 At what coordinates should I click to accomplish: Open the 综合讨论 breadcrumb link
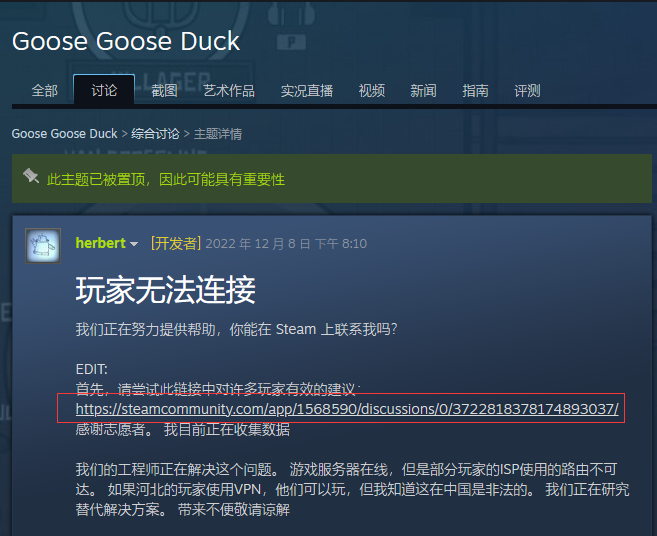(155, 134)
